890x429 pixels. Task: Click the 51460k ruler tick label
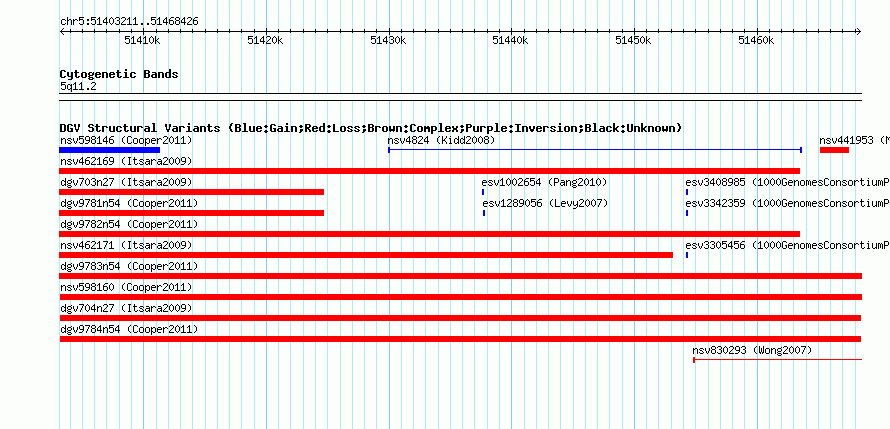point(756,40)
